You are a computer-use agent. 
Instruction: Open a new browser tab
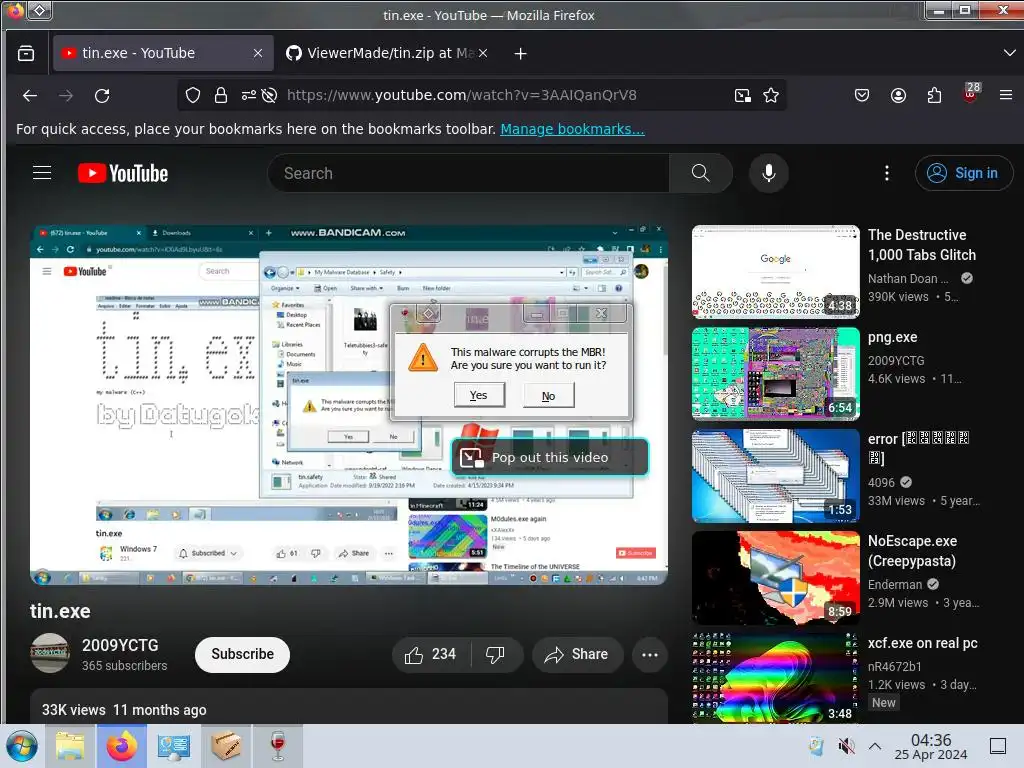pyautogui.click(x=520, y=54)
